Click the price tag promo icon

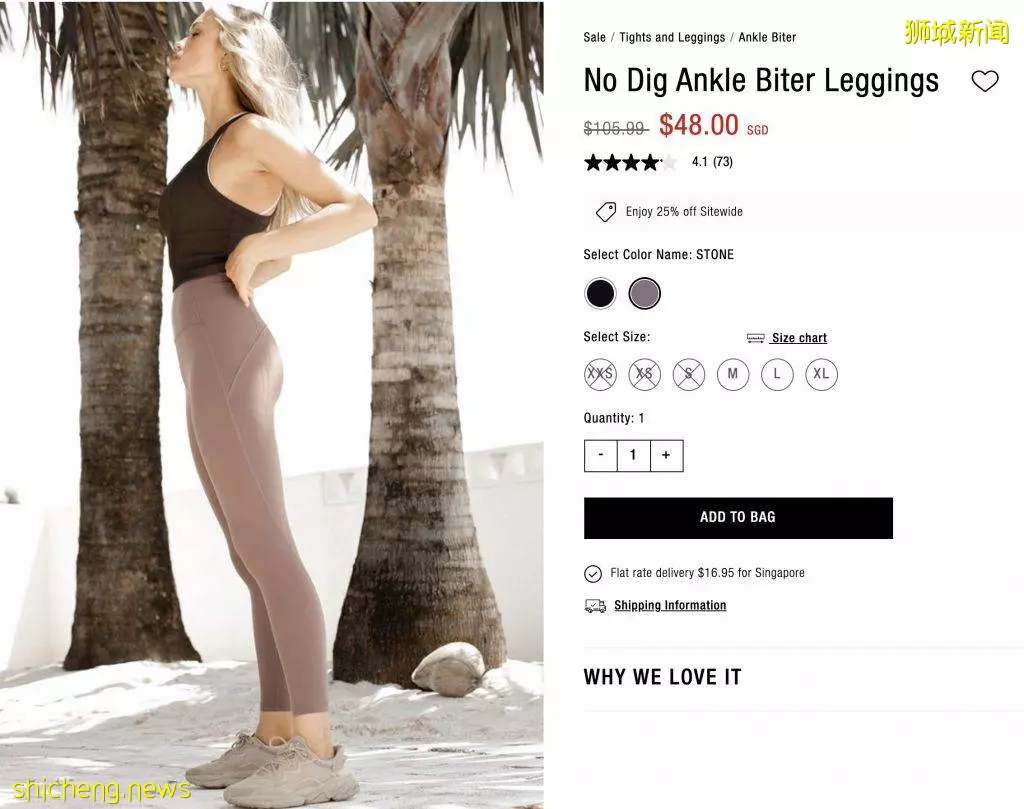[x=605, y=212]
